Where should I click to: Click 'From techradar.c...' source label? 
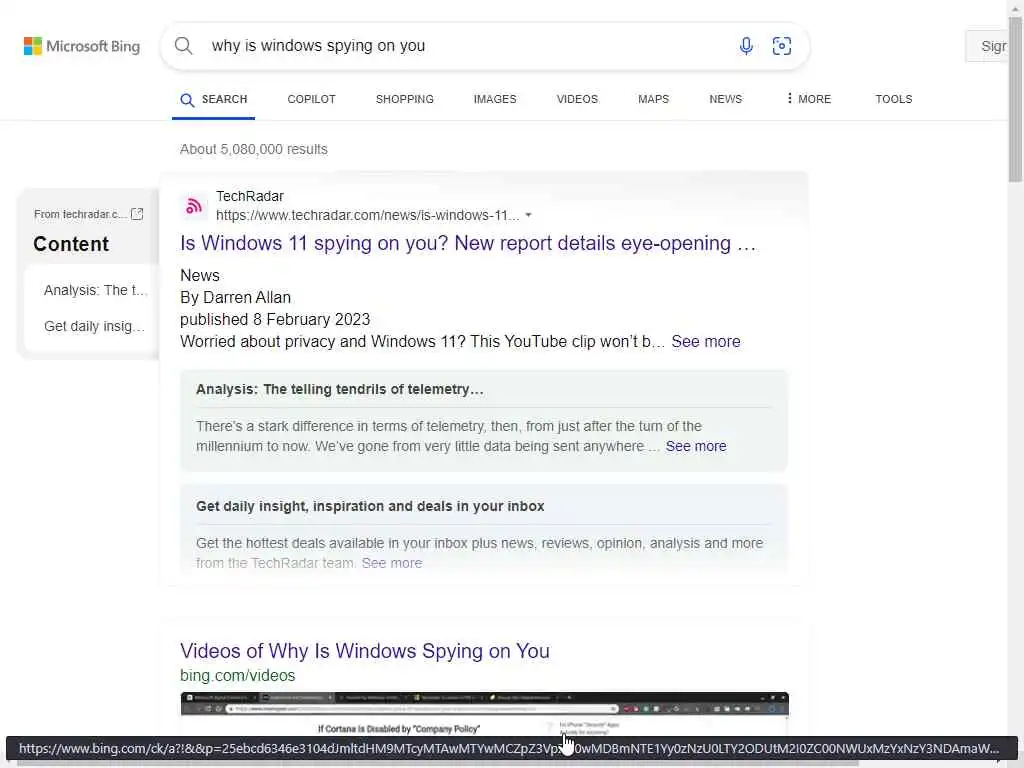pos(80,214)
